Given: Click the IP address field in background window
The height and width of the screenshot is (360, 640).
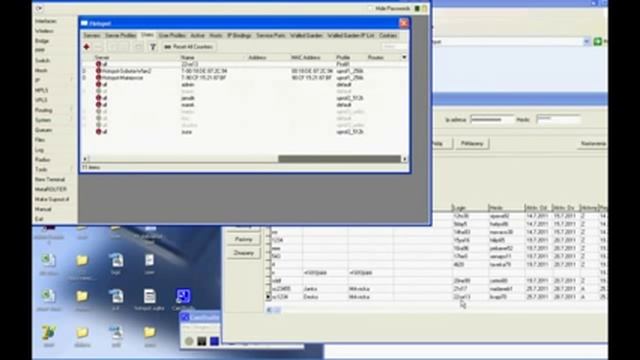Looking at the screenshot, I should [492, 120].
